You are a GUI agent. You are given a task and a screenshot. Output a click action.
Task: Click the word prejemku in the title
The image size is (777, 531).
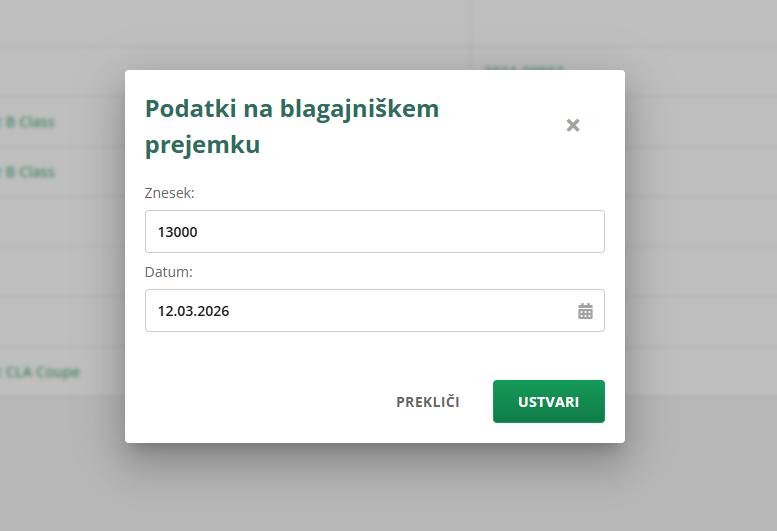(x=203, y=145)
